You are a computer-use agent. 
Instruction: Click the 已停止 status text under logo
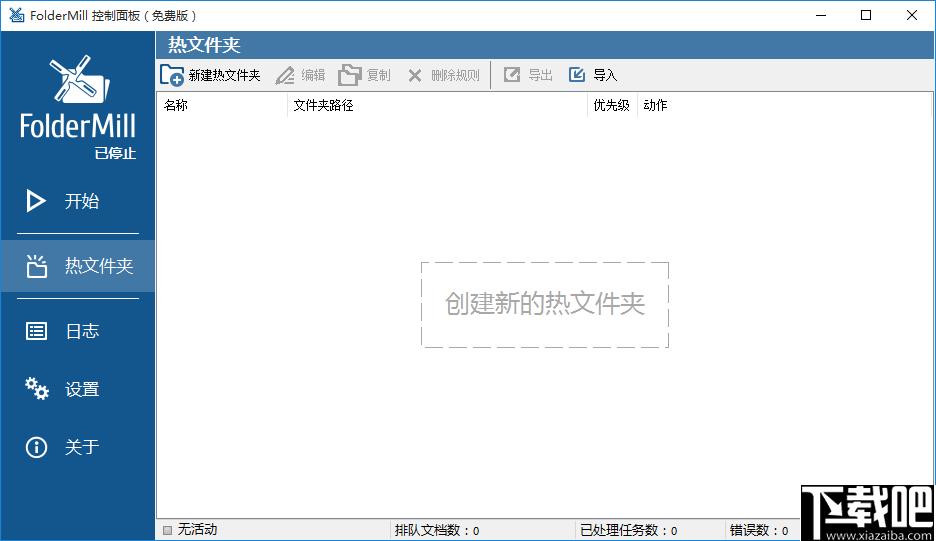pos(115,153)
